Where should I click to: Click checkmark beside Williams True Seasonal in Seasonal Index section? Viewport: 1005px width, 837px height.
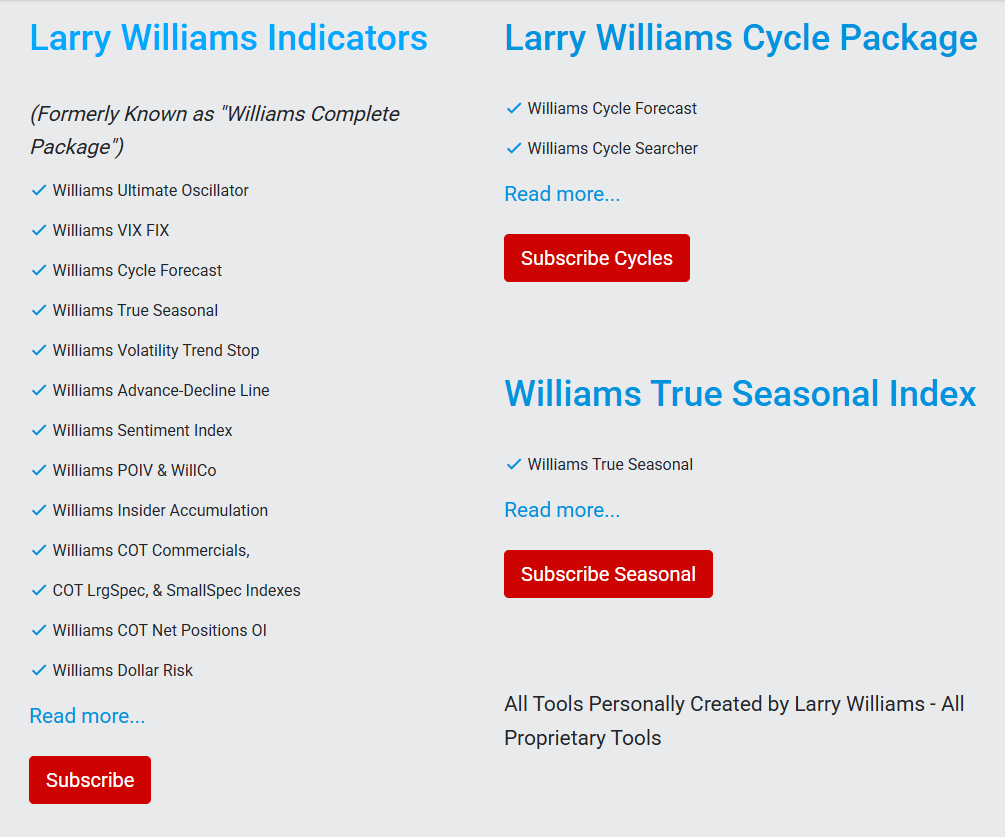[514, 464]
